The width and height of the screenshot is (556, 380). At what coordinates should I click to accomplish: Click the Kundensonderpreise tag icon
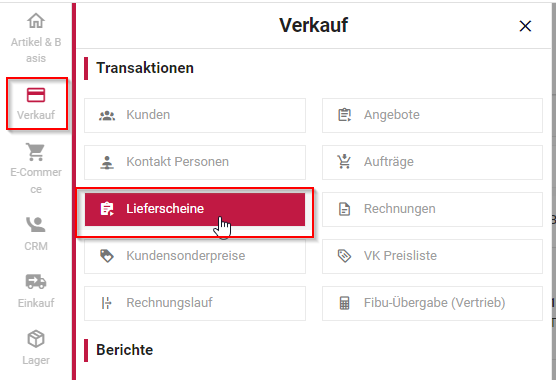107,256
